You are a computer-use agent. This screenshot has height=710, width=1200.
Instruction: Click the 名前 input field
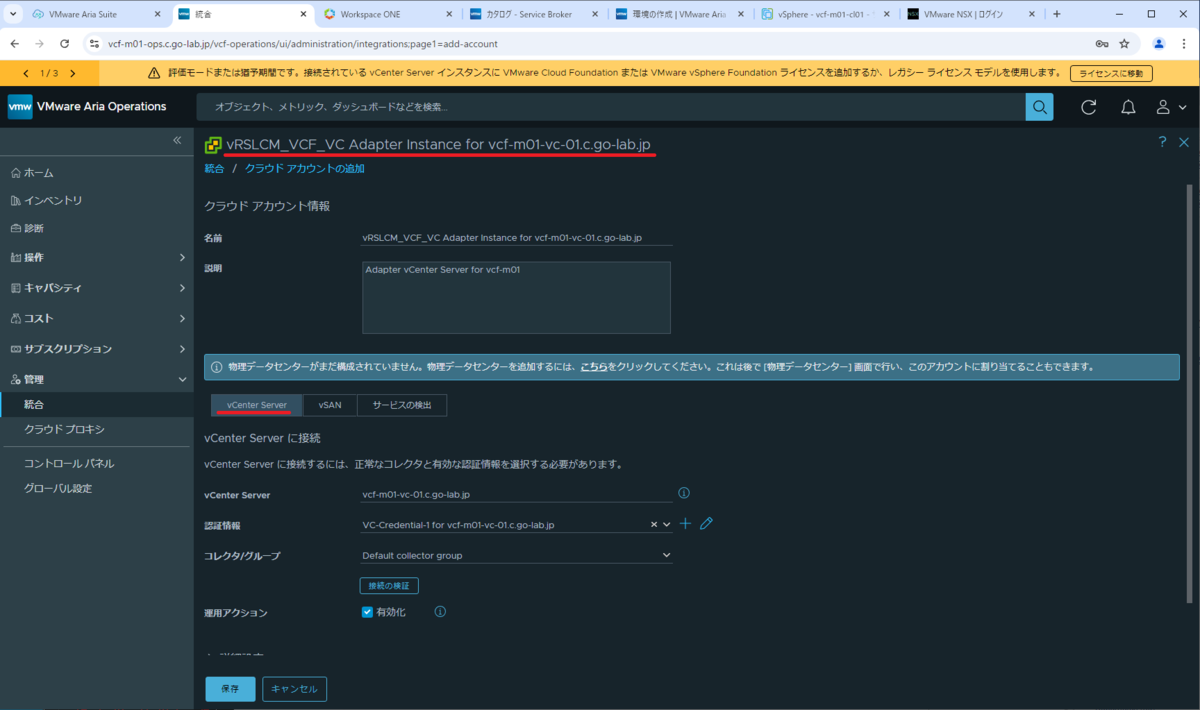[x=516, y=238]
